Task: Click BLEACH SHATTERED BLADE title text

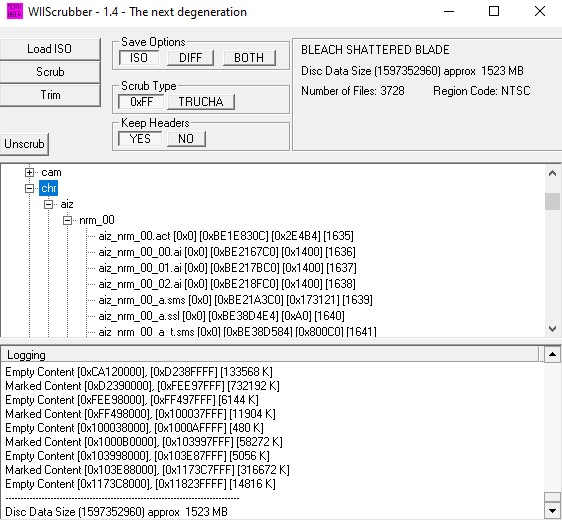Action: pyautogui.click(x=375, y=49)
